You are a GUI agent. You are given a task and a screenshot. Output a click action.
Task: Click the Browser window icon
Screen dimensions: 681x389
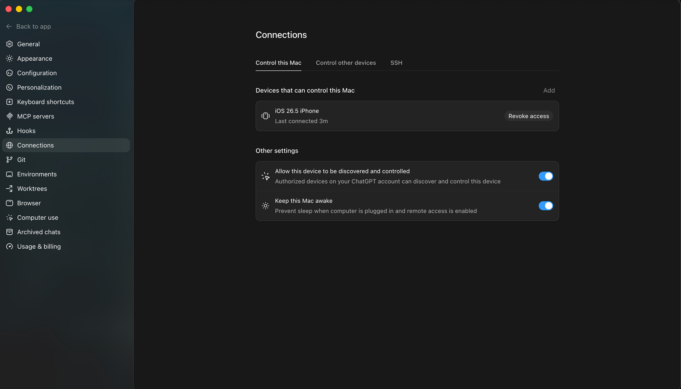coord(10,203)
